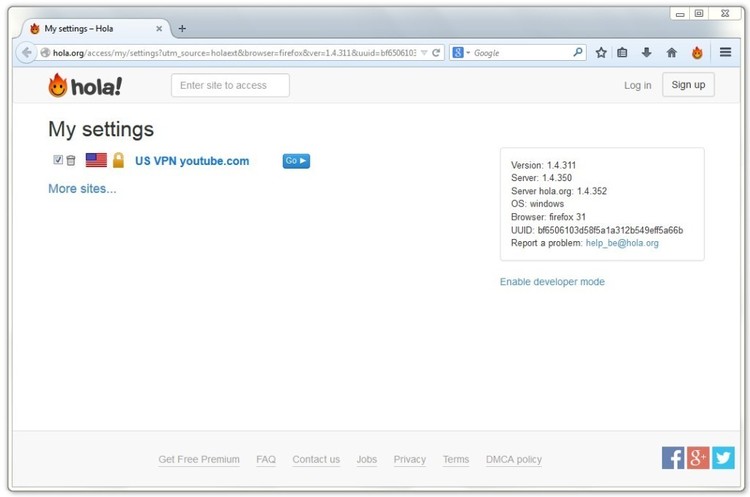The width and height of the screenshot is (750, 497).
Task: Open Hola Twitter icon
Action: tap(723, 458)
